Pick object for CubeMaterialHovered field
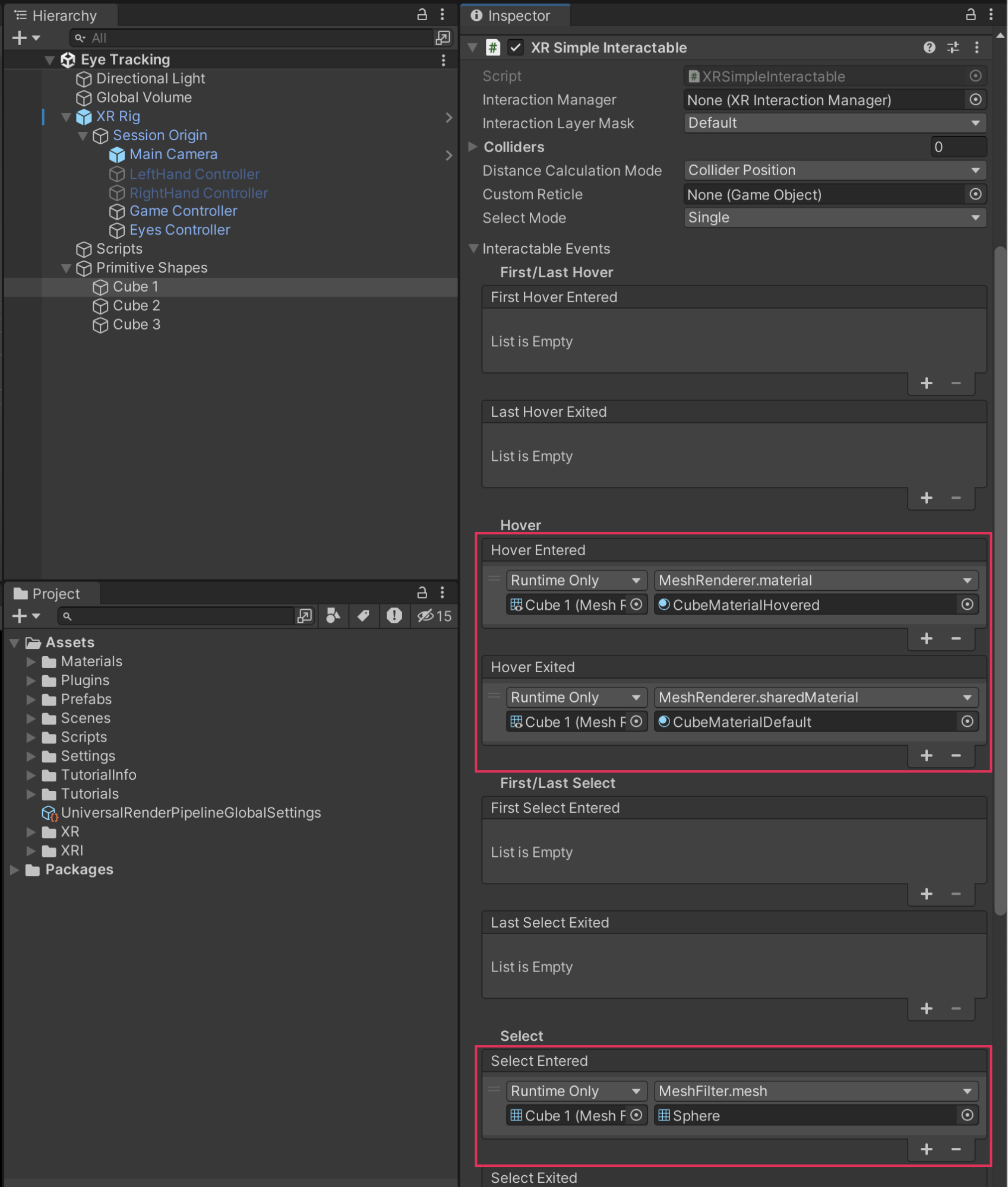Image resolution: width=1008 pixels, height=1187 pixels. [967, 604]
